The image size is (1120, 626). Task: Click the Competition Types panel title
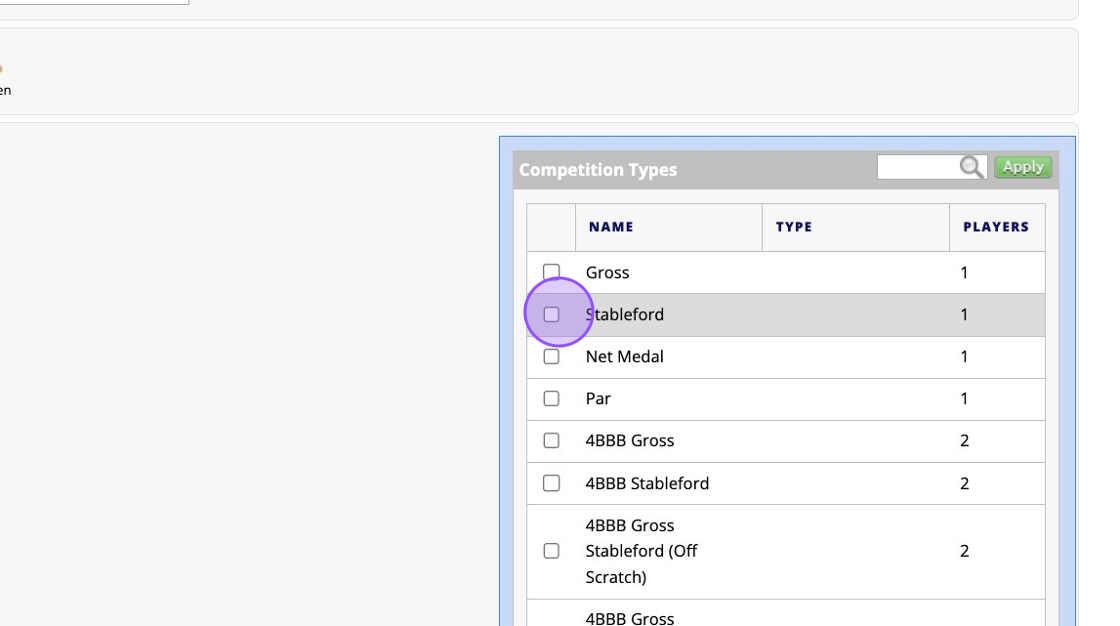tap(598, 170)
